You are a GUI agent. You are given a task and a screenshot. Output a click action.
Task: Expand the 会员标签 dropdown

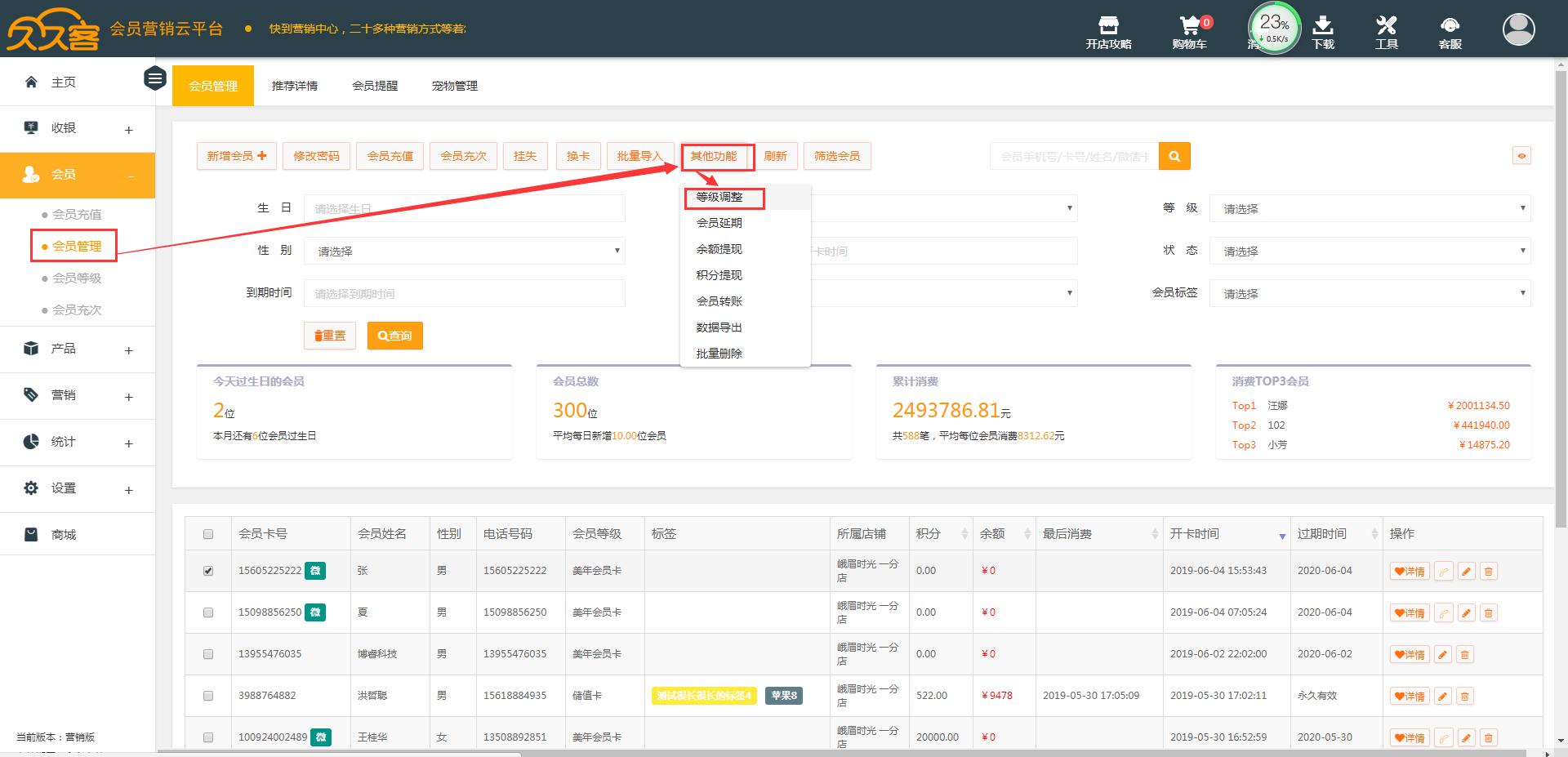1370,294
